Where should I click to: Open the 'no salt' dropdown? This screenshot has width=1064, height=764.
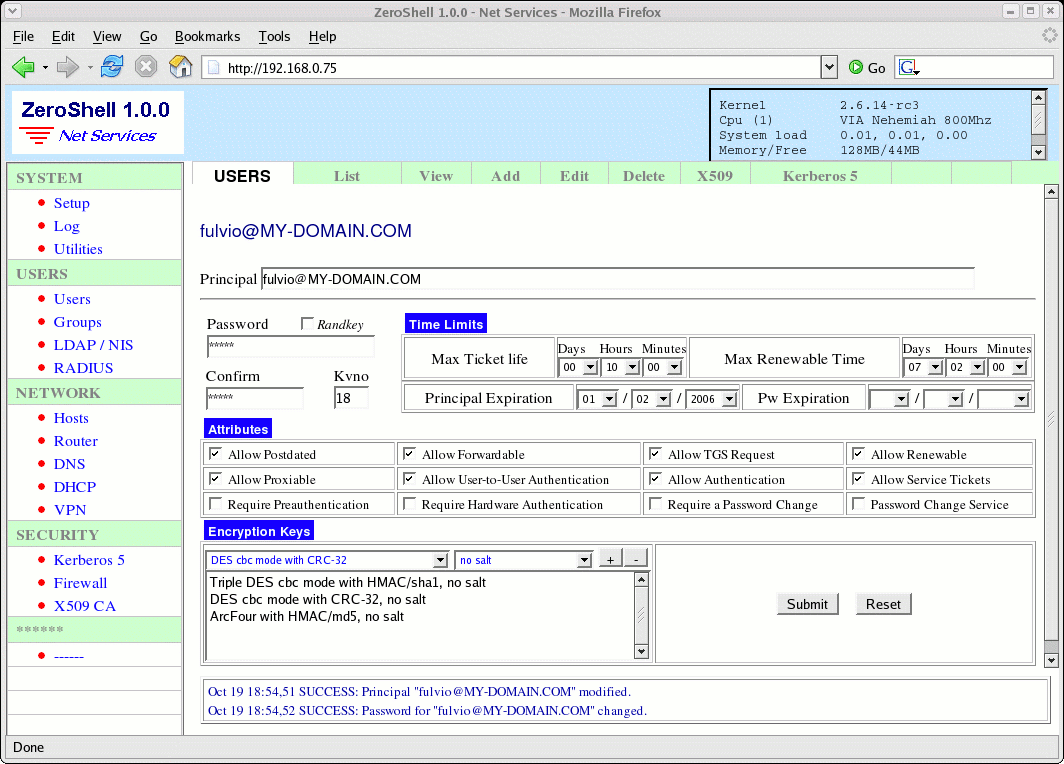pyautogui.click(x=524, y=560)
